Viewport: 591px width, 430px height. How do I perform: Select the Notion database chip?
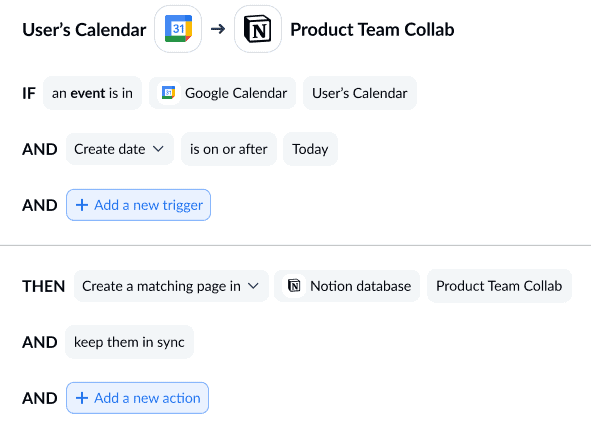[x=347, y=286]
